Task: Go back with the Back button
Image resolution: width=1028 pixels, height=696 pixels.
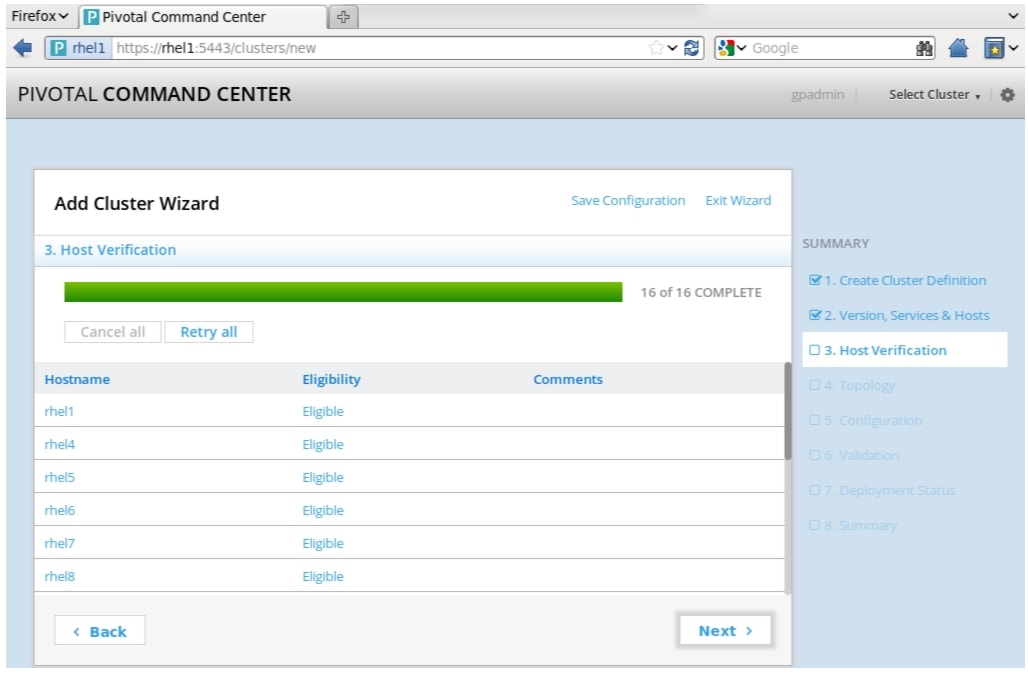Action: click(100, 631)
